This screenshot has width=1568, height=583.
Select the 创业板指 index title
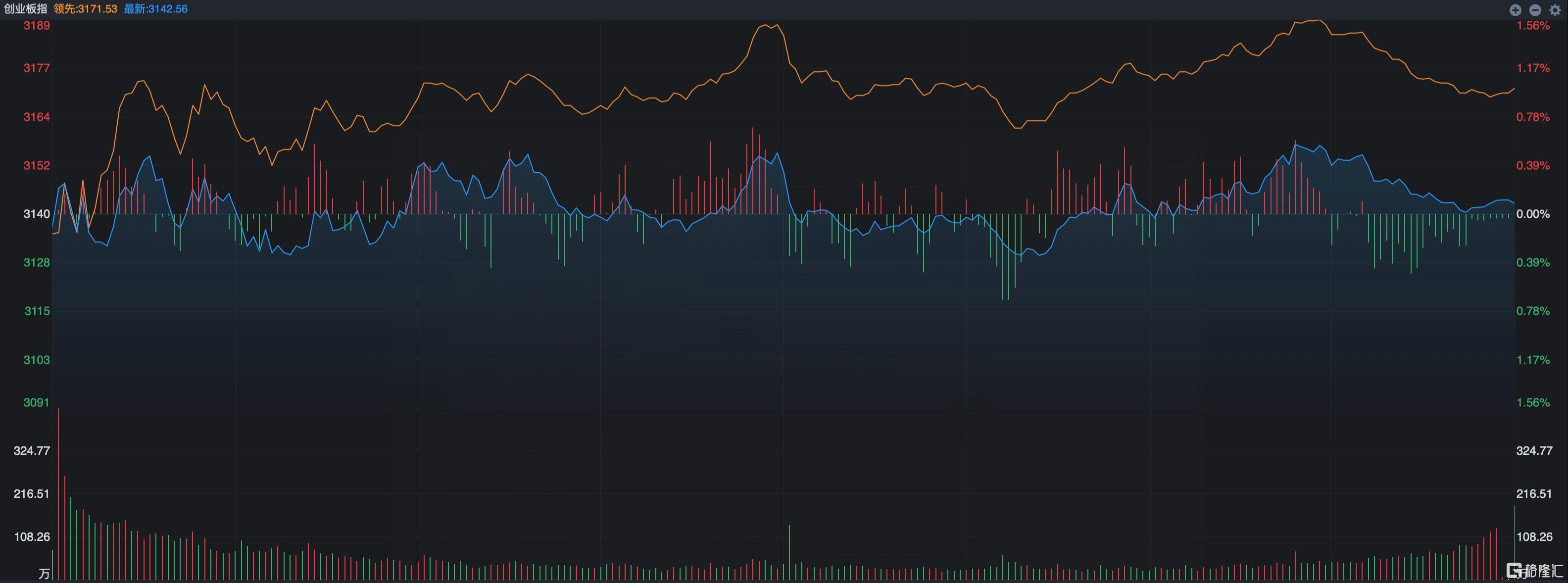[26, 9]
